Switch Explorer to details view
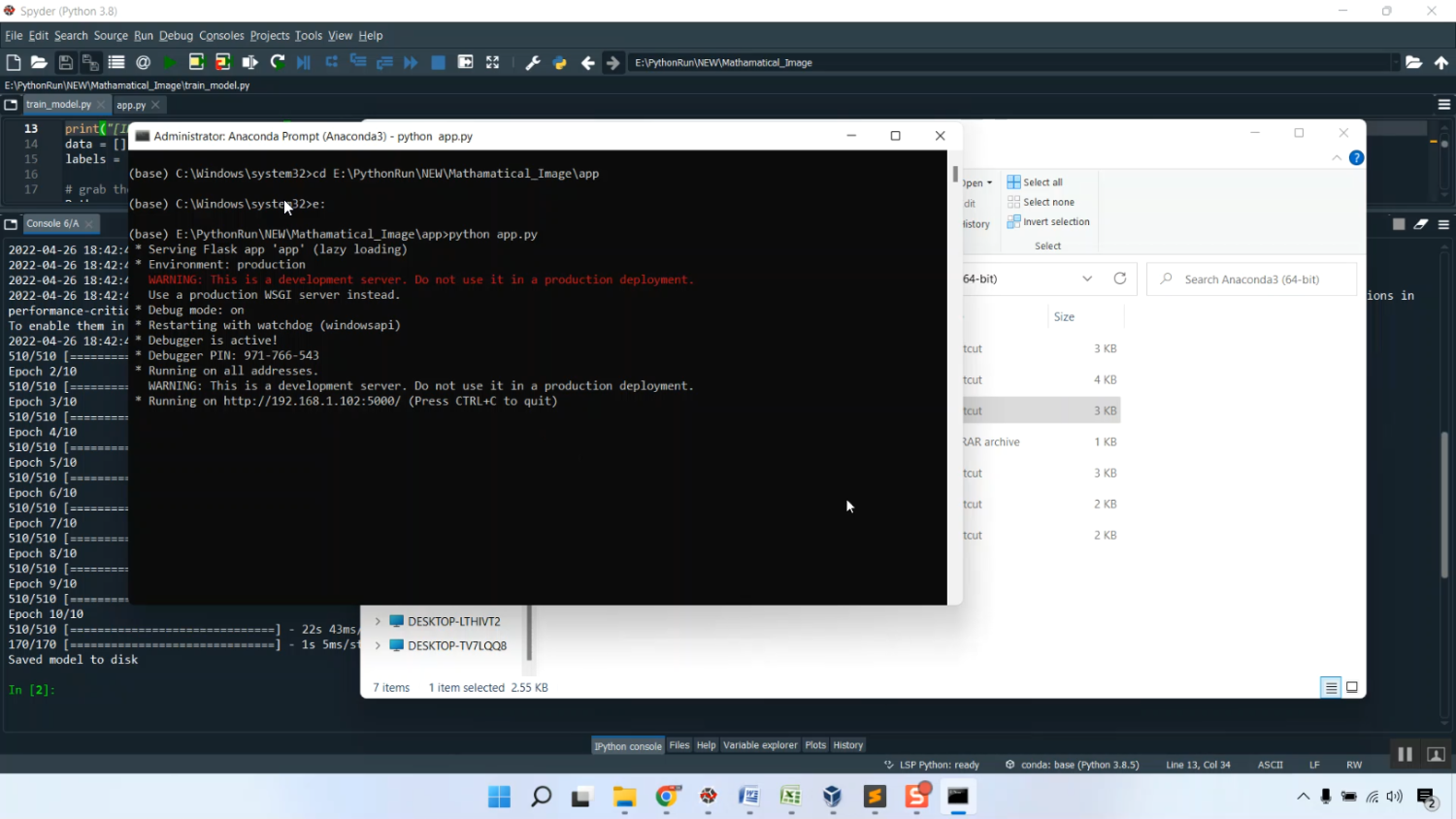Image resolution: width=1456 pixels, height=819 pixels. (1331, 687)
